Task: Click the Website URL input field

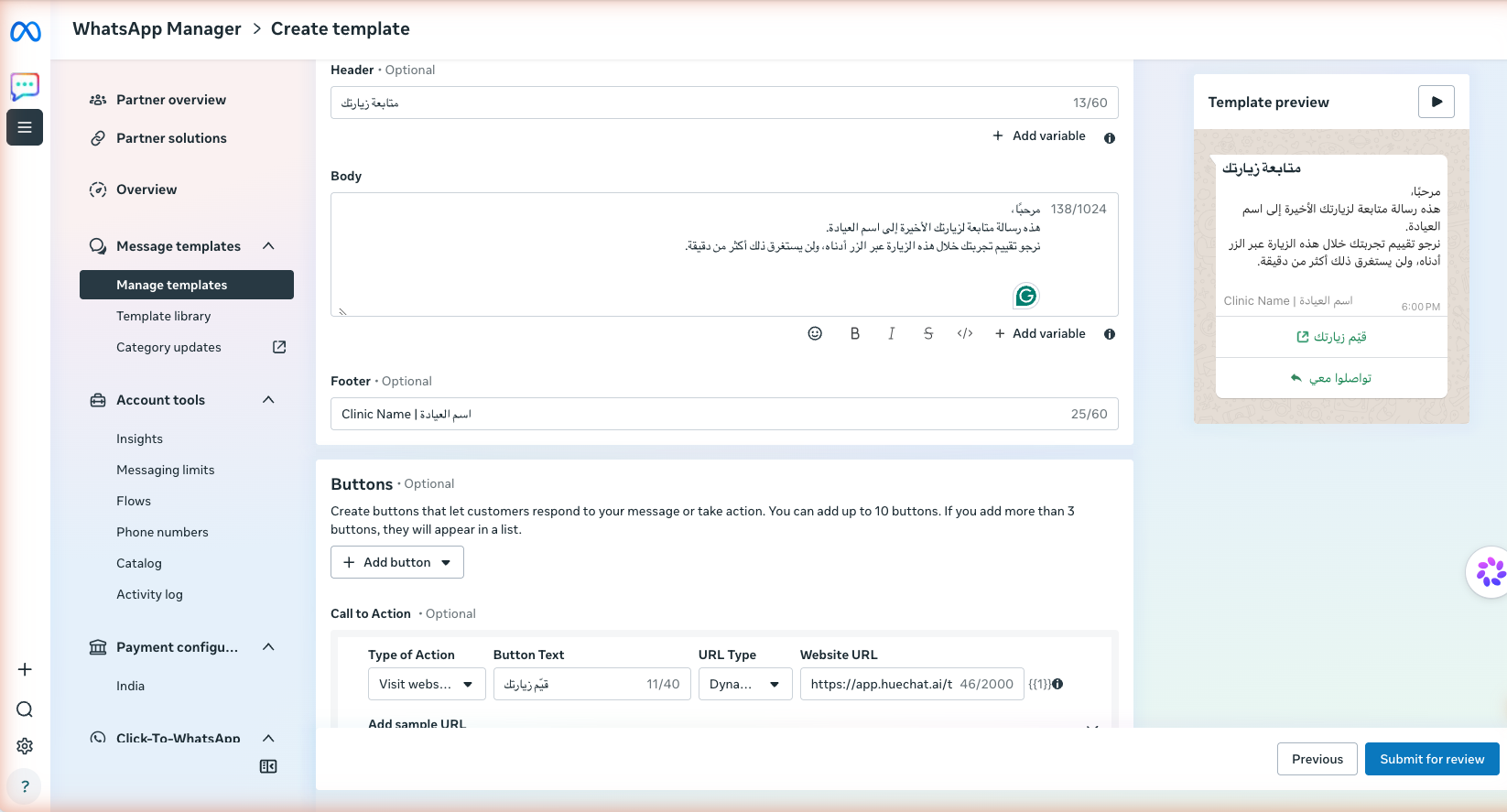Action: 912,684
